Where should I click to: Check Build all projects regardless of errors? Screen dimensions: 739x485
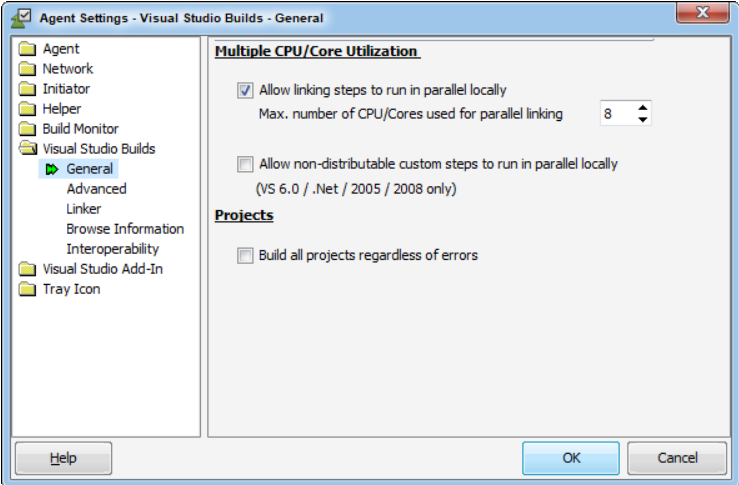[245, 255]
